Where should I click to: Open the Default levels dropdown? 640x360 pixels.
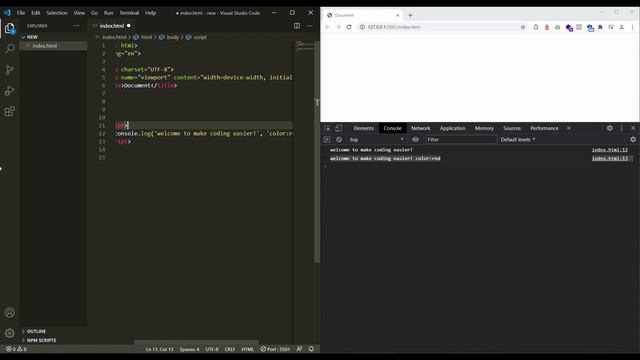pyautogui.click(x=518, y=140)
